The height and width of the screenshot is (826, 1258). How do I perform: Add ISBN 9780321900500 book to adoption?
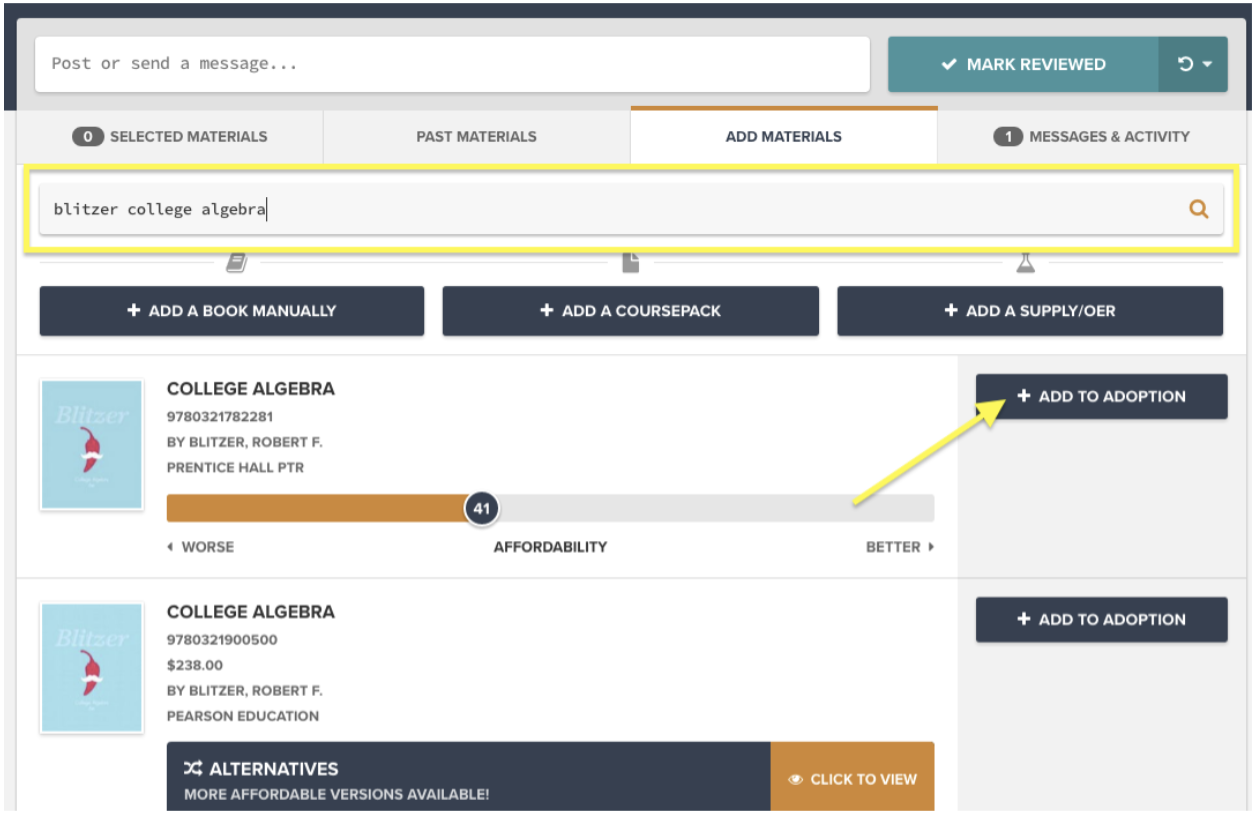pos(1101,619)
